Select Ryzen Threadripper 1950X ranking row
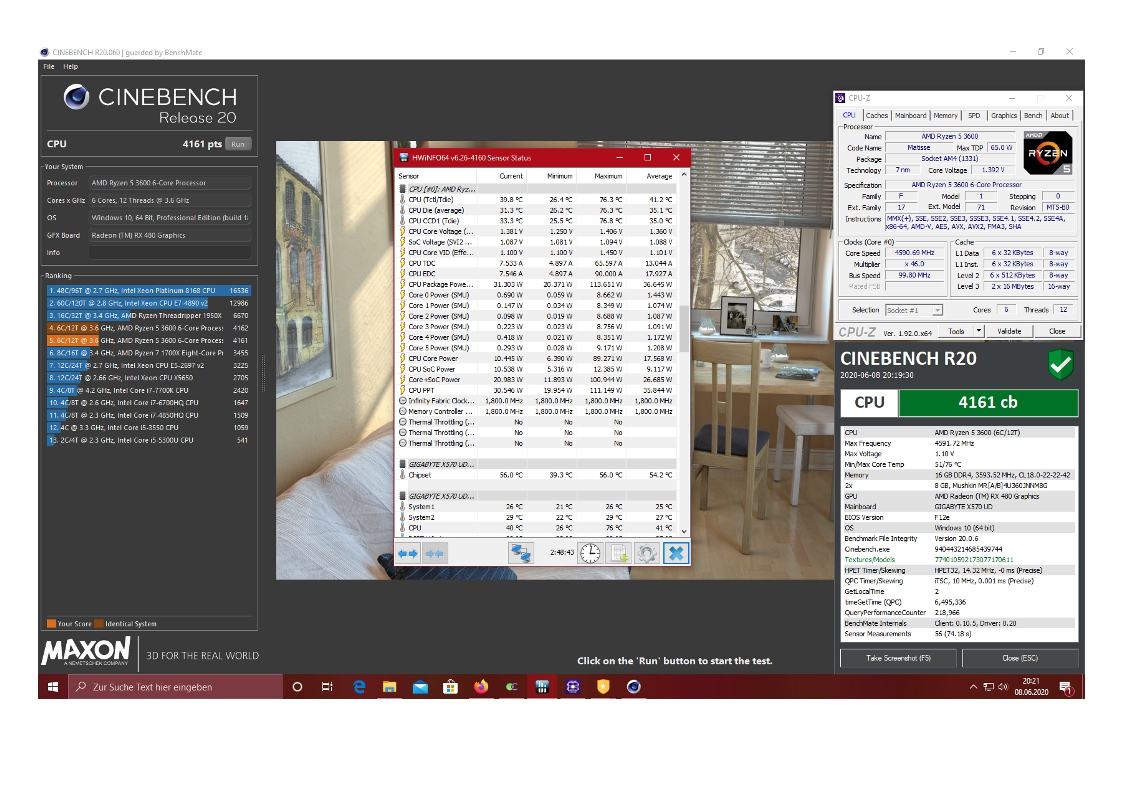 [148, 316]
